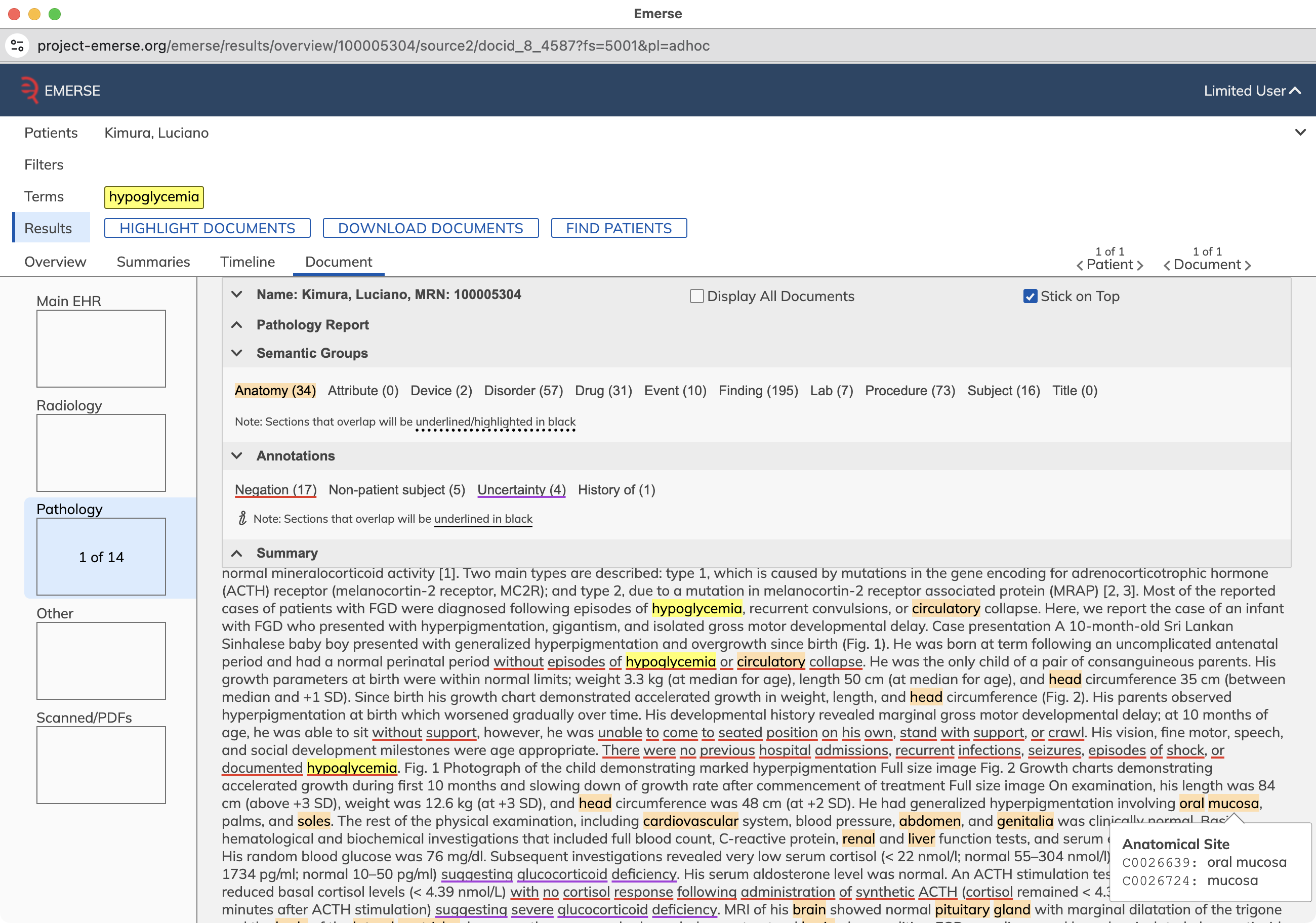Click the info icon beside the Annotations note
1316x923 pixels.
[x=242, y=518]
